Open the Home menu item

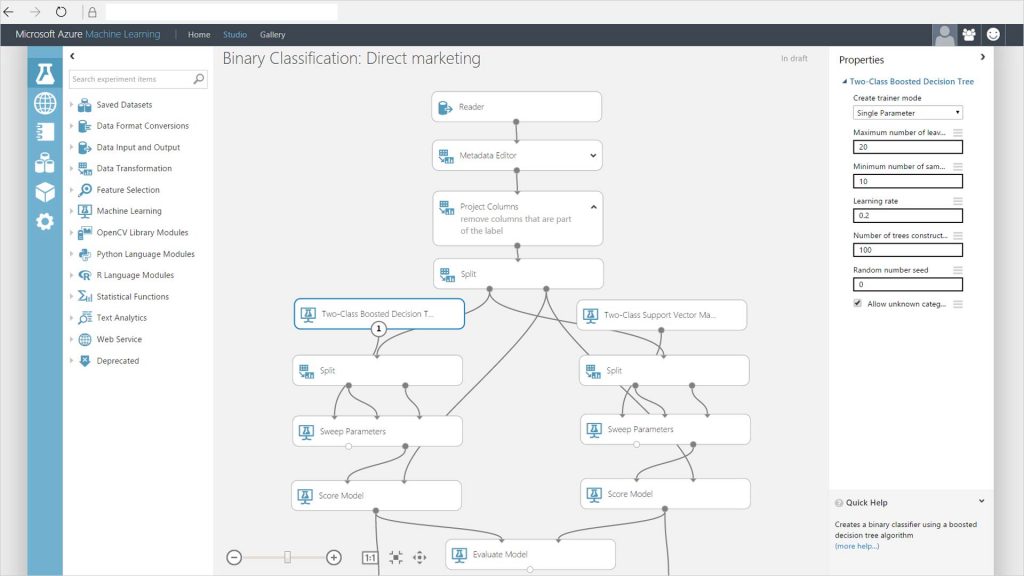199,34
